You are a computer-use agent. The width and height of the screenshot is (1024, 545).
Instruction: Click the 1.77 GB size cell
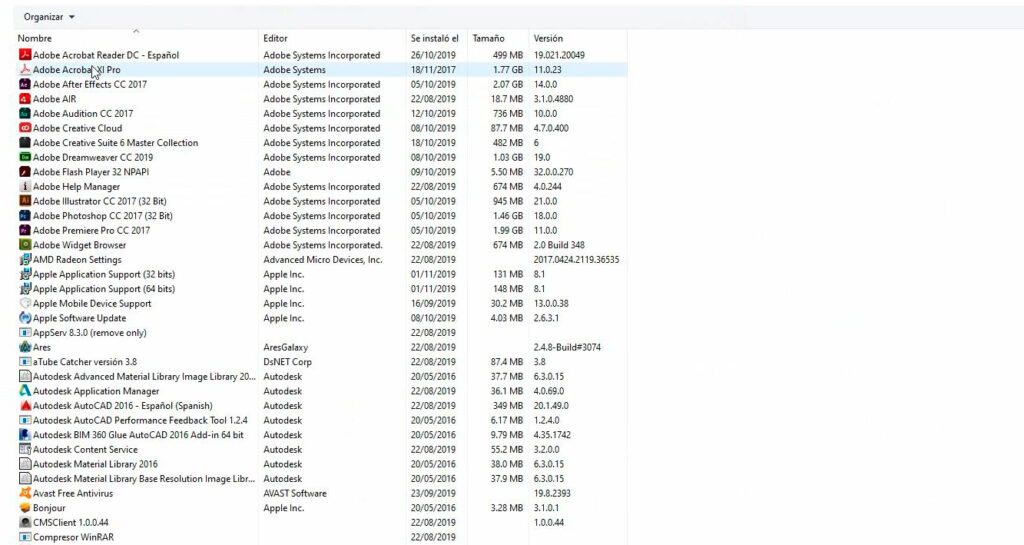508,70
